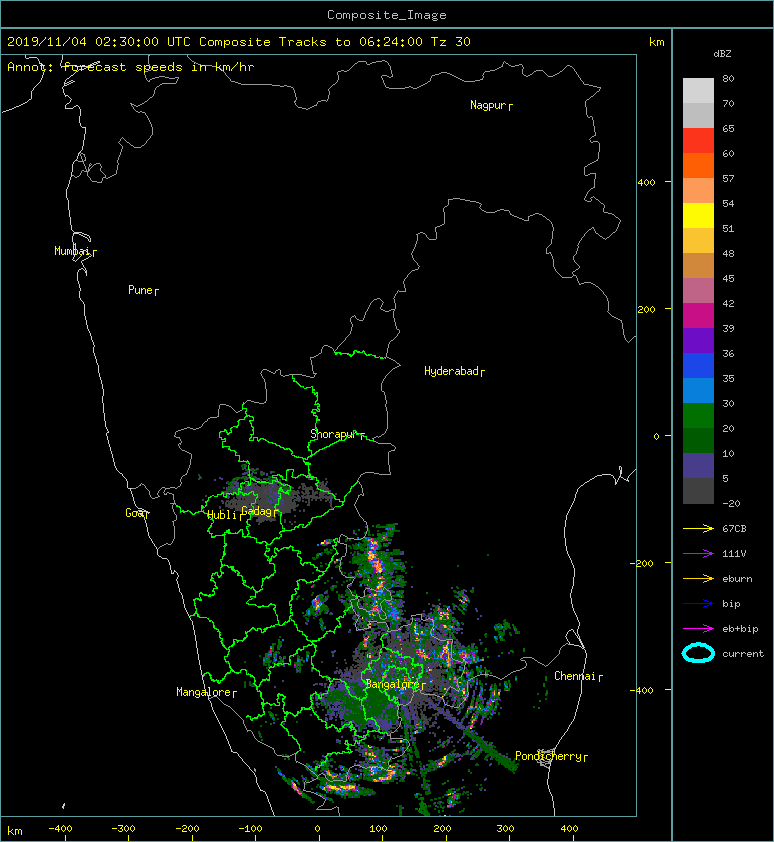The image size is (774, 842).
Task: Select the 57 dBZ orange color swatch
Action: pyautogui.click(x=698, y=165)
